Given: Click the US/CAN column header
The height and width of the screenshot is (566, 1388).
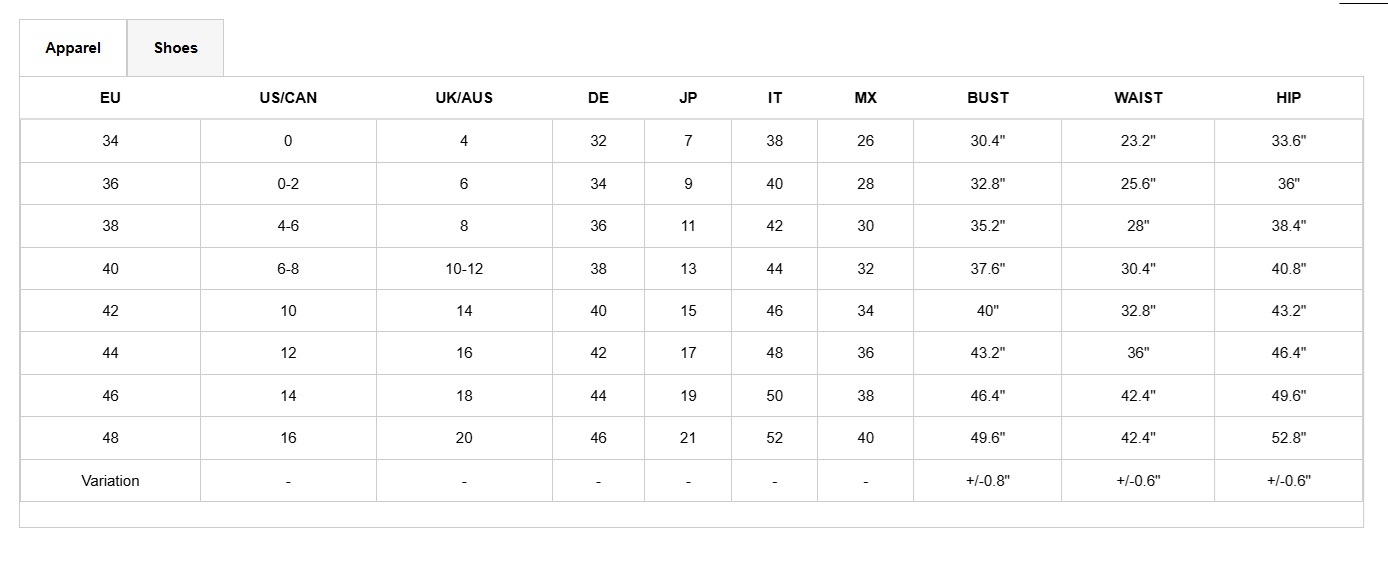Looking at the screenshot, I should click(288, 98).
